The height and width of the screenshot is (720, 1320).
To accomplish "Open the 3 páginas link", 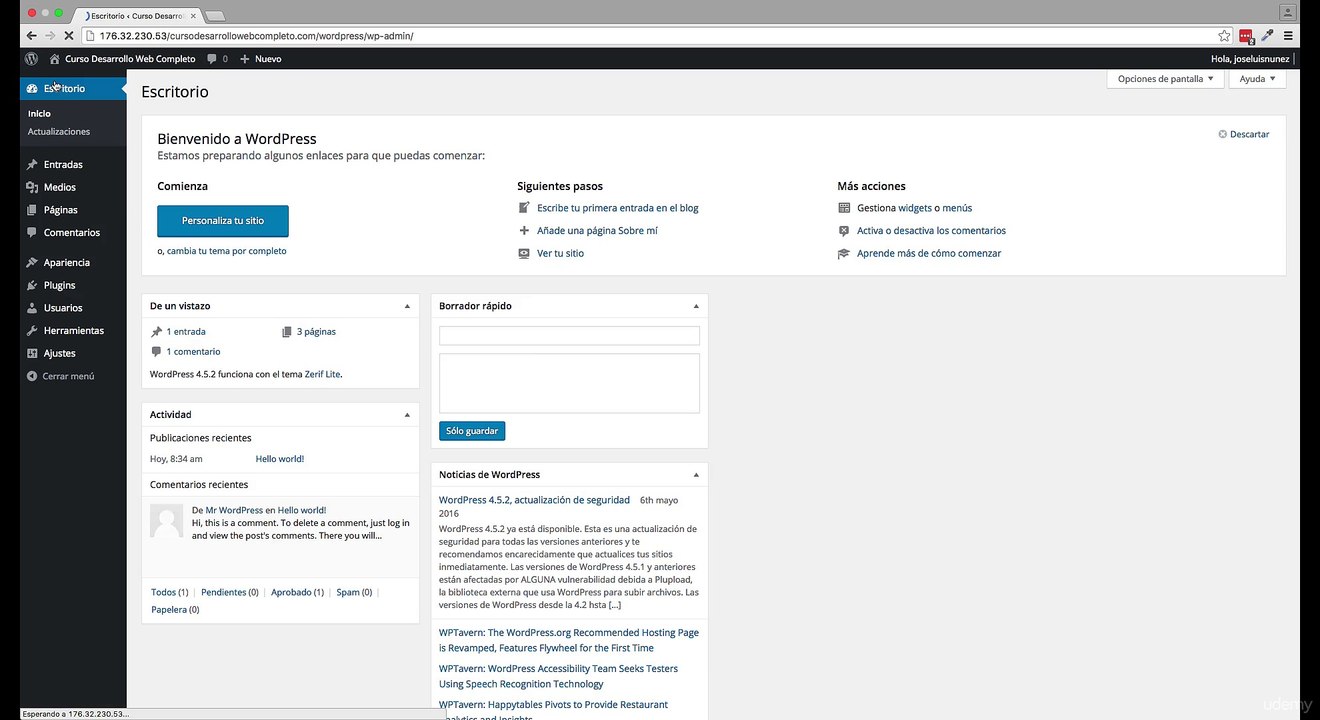I will click(x=316, y=332).
